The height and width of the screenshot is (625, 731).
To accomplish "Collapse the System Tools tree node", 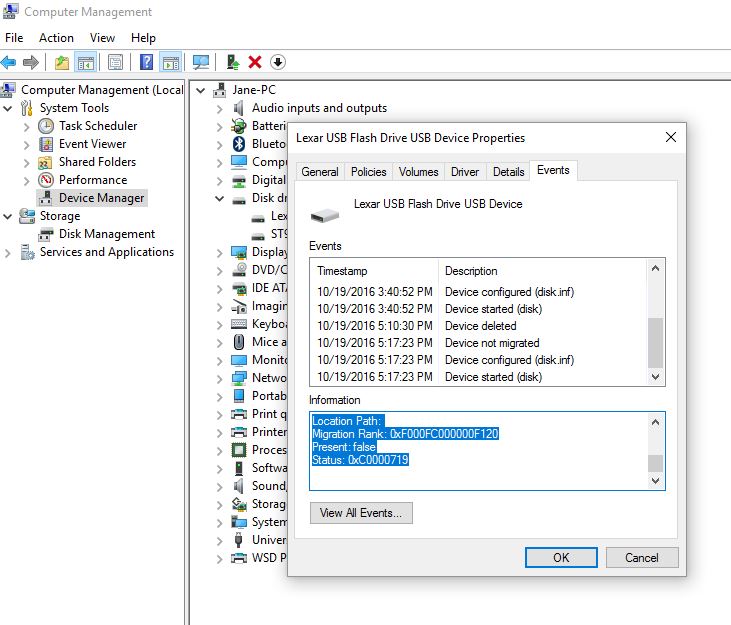I will [7, 109].
